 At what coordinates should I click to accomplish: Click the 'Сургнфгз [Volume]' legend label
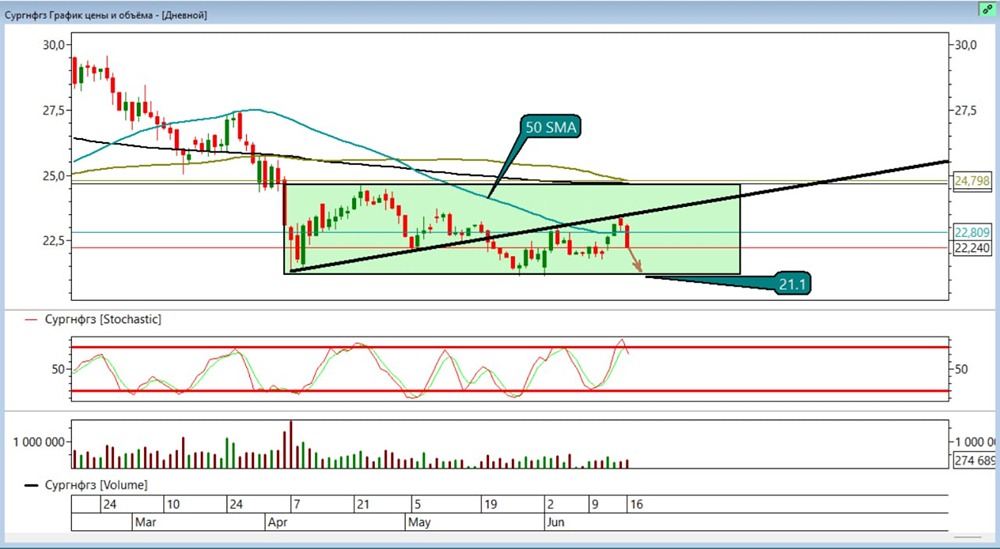(96, 485)
